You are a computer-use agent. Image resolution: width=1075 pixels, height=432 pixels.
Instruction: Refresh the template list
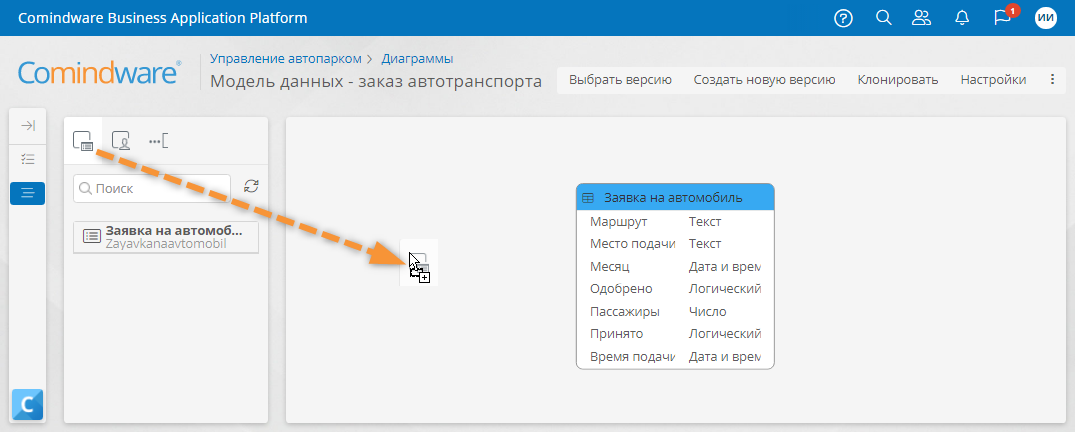(252, 187)
